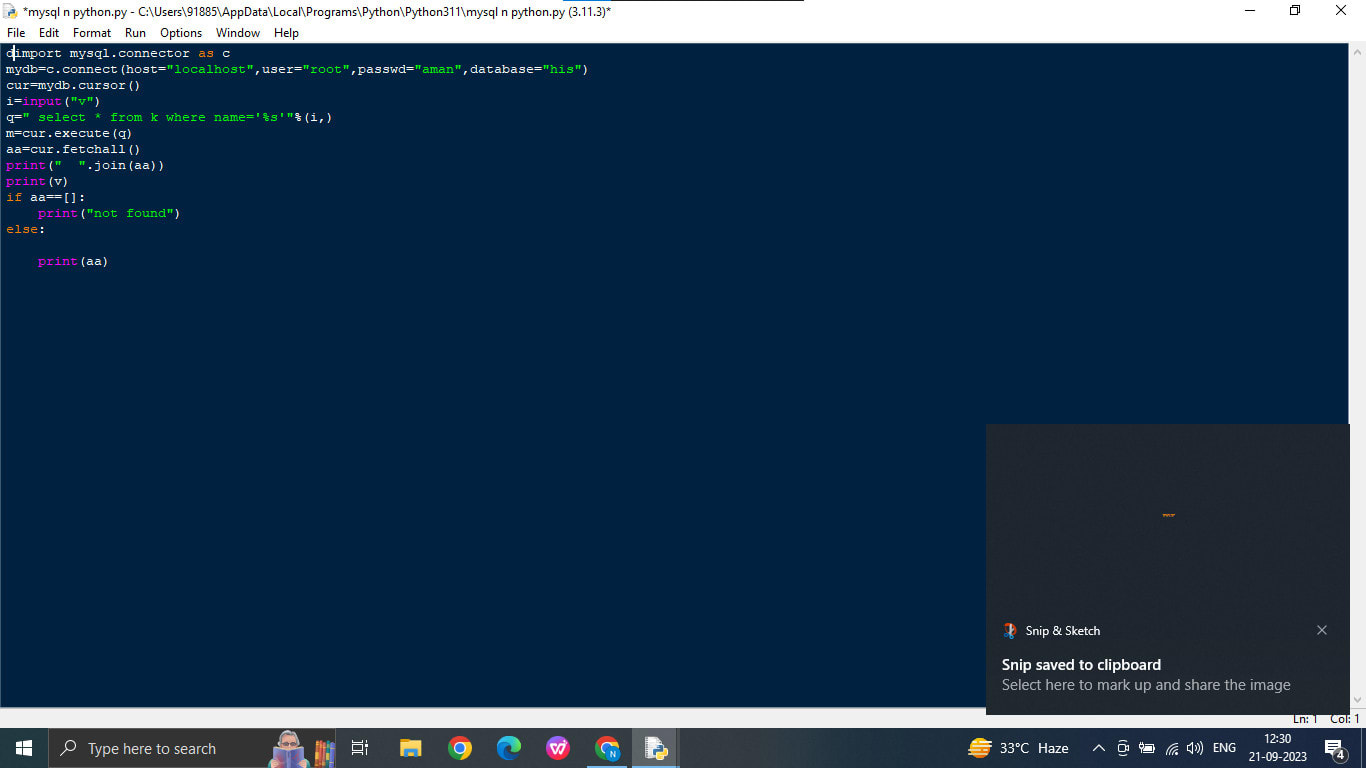This screenshot has height=768, width=1366.
Task: Launch File Explorer from the taskbar
Action: [x=410, y=748]
